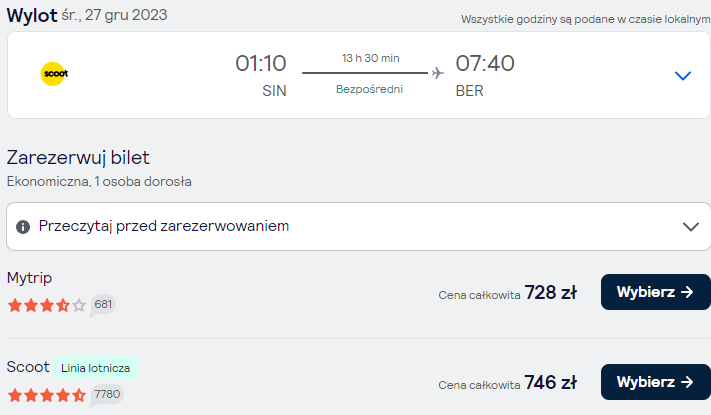The image size is (711, 415).
Task: Click the 07:40 arrival time
Action: coord(485,63)
